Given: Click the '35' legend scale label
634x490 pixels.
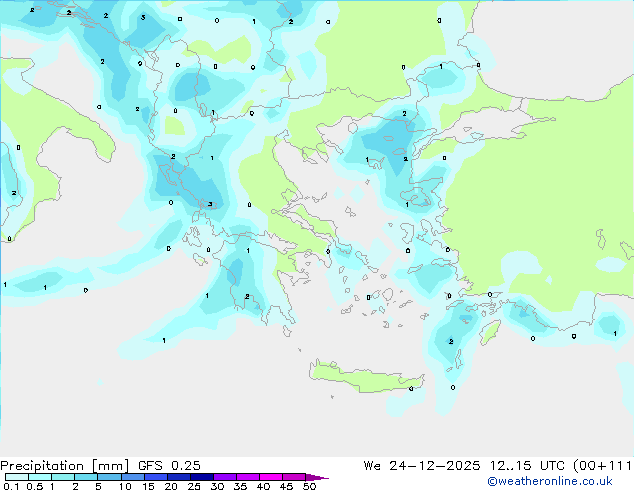Looking at the screenshot, I should tap(240, 486).
